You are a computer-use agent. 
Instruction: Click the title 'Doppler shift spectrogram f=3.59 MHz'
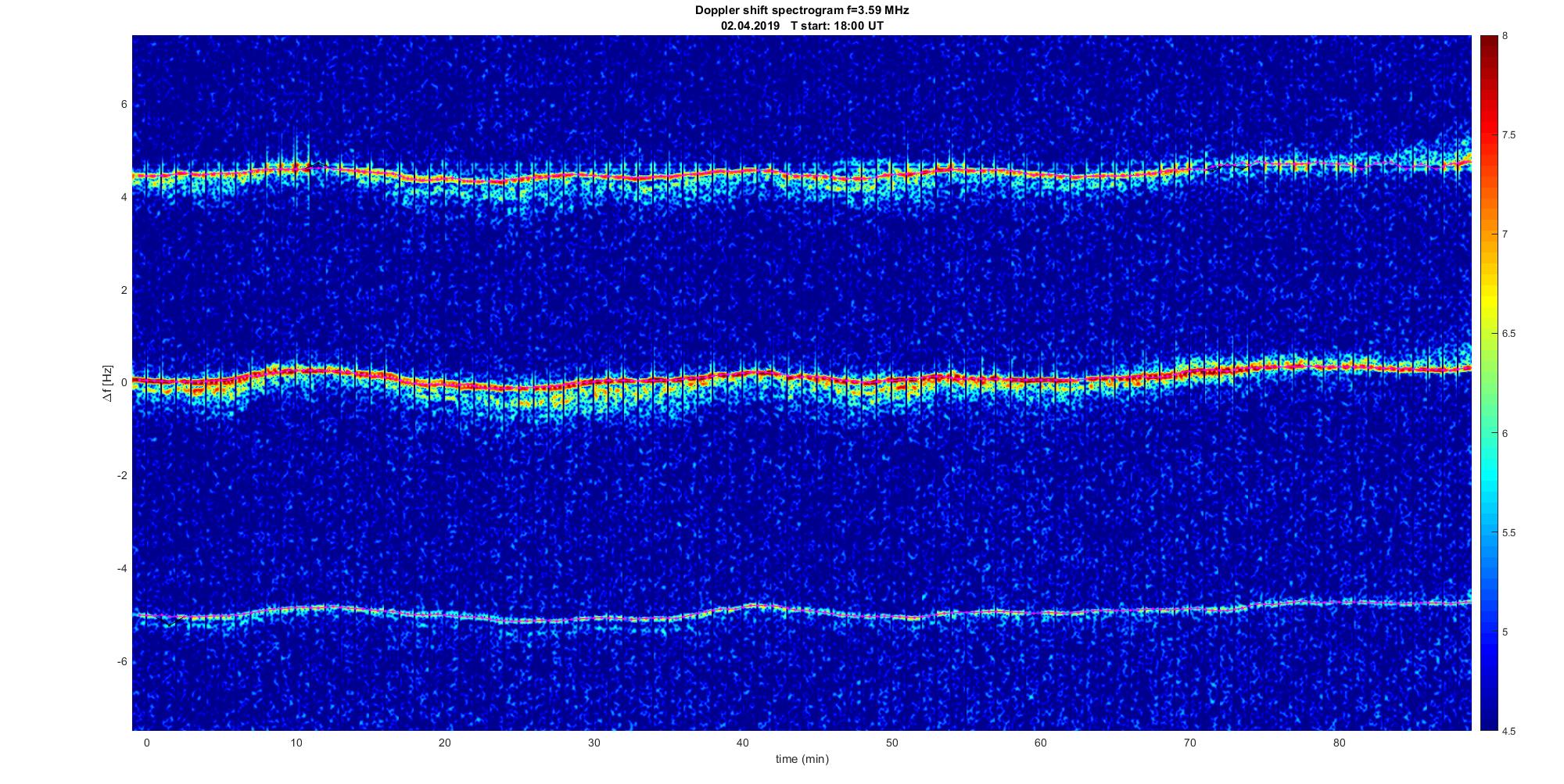coord(802,11)
